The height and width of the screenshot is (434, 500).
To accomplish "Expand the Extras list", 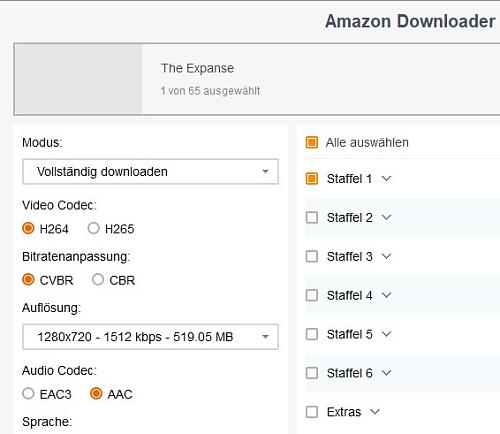I will point(375,412).
